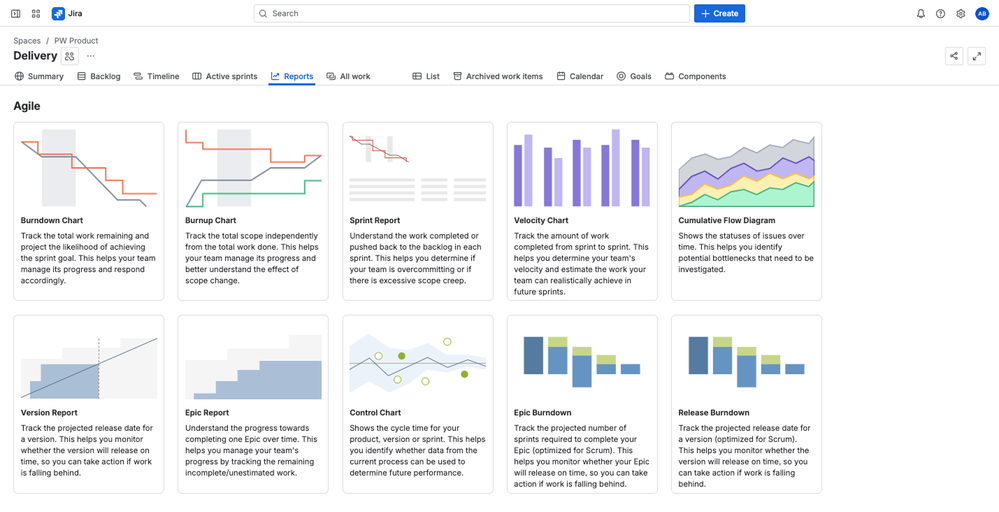Open the settings gear icon
The width and height of the screenshot is (999, 512).
[x=961, y=13]
